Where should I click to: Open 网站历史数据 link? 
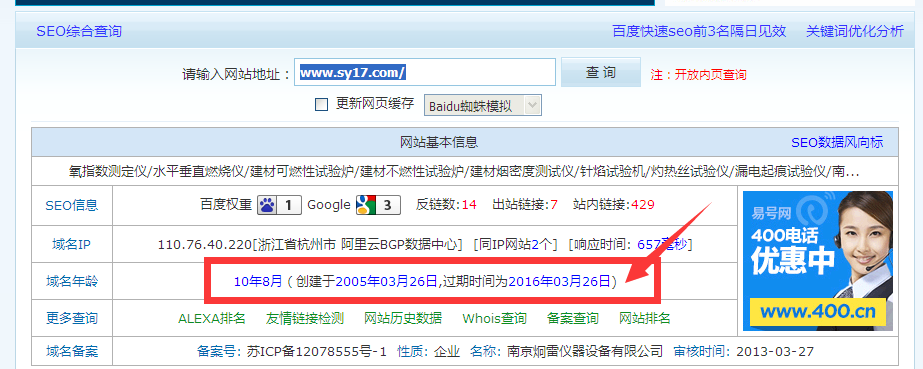click(403, 318)
